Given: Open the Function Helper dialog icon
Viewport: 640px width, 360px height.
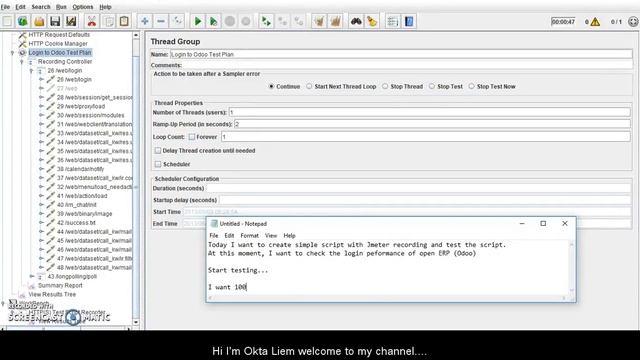Looking at the screenshot, I should (x=393, y=21).
